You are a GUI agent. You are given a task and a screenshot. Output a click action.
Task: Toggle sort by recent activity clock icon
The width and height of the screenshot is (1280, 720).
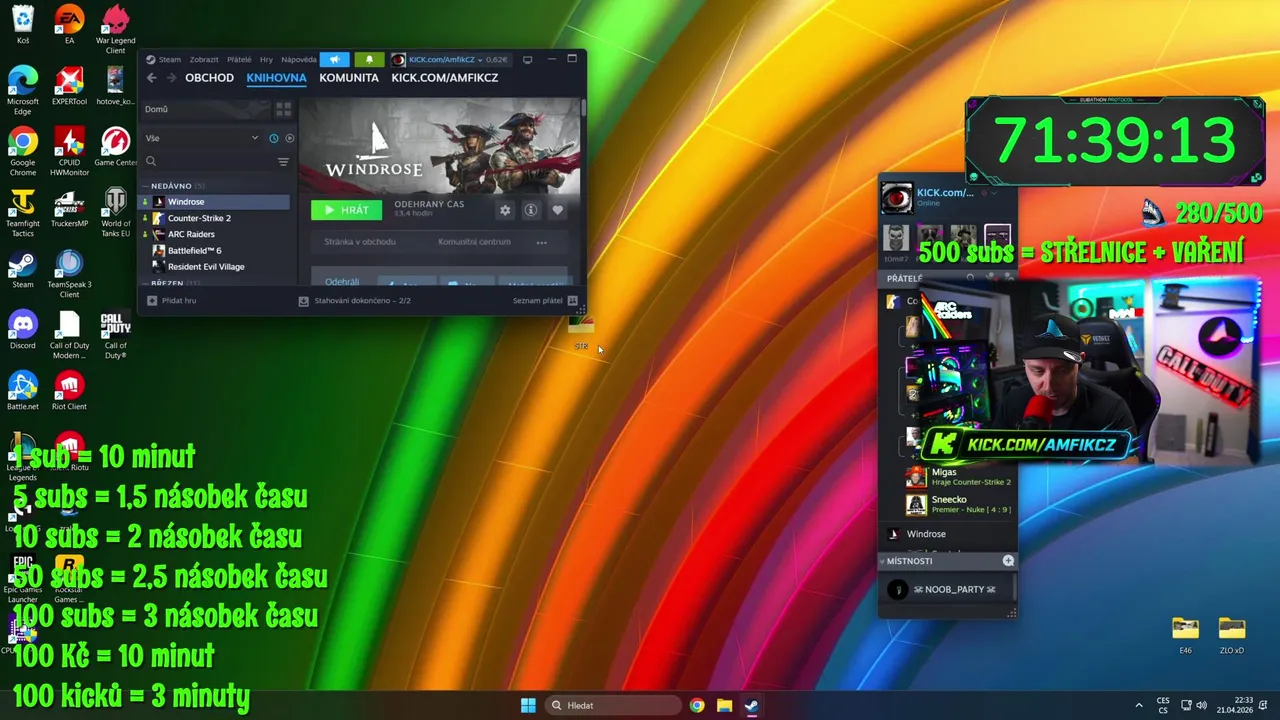coord(273,138)
